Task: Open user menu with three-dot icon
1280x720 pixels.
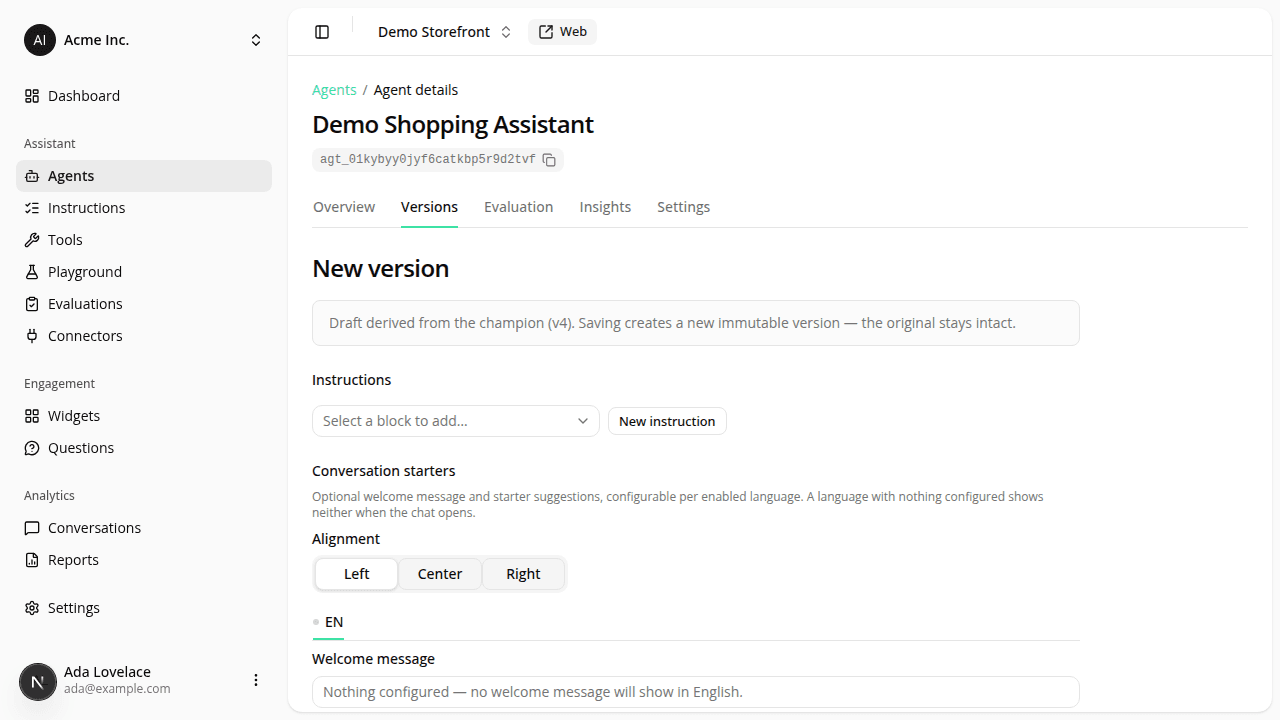Action: 256,680
